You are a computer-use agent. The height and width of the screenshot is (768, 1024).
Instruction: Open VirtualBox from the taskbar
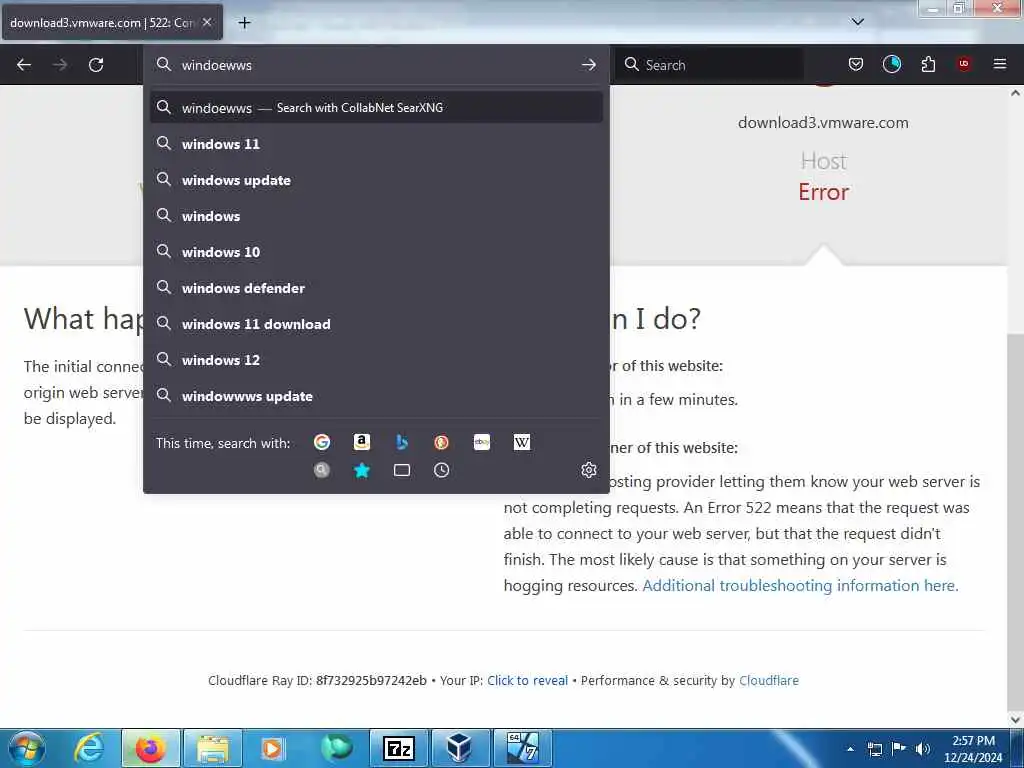click(x=460, y=748)
